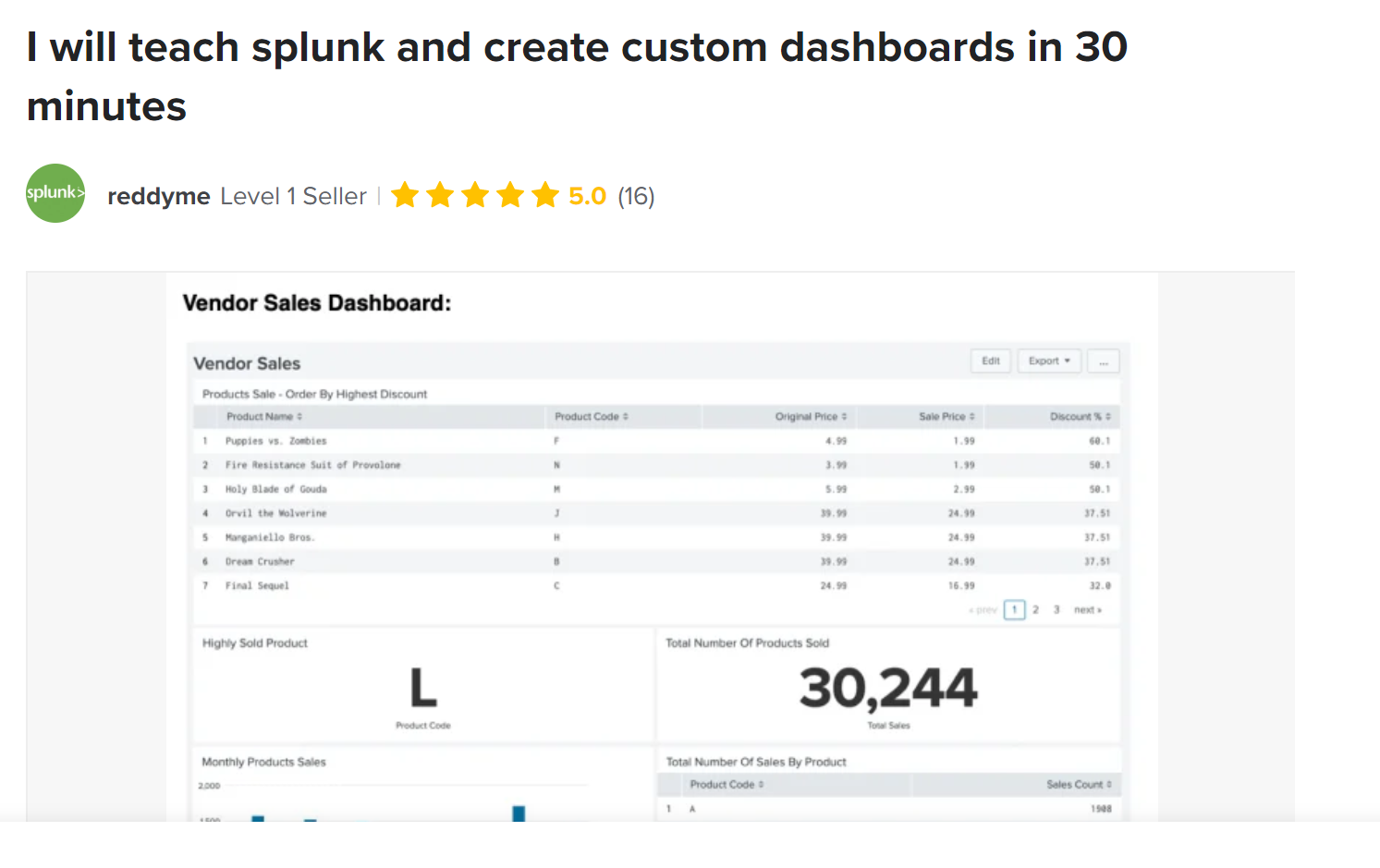The image size is (1380, 868).
Task: Click the Edit button in Vendor Sales
Action: click(991, 361)
